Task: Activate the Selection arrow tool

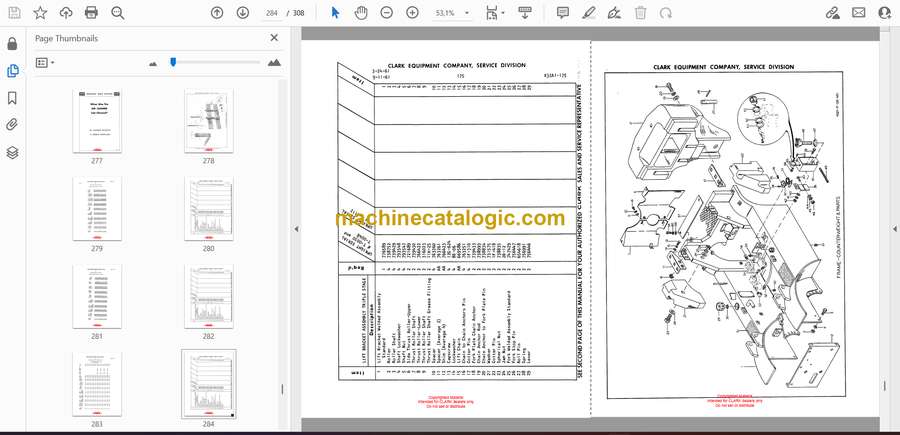Action: click(335, 13)
